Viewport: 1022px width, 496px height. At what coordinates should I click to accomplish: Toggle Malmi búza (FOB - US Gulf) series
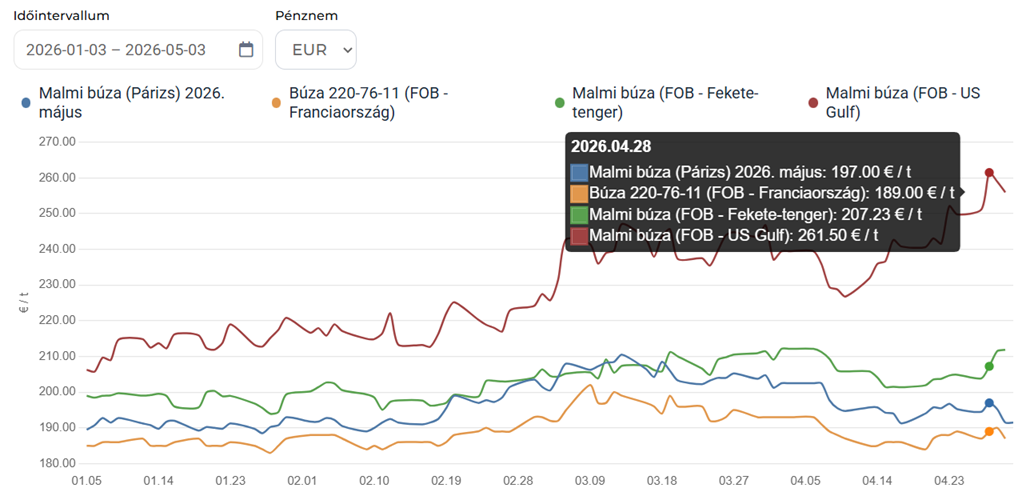903,103
